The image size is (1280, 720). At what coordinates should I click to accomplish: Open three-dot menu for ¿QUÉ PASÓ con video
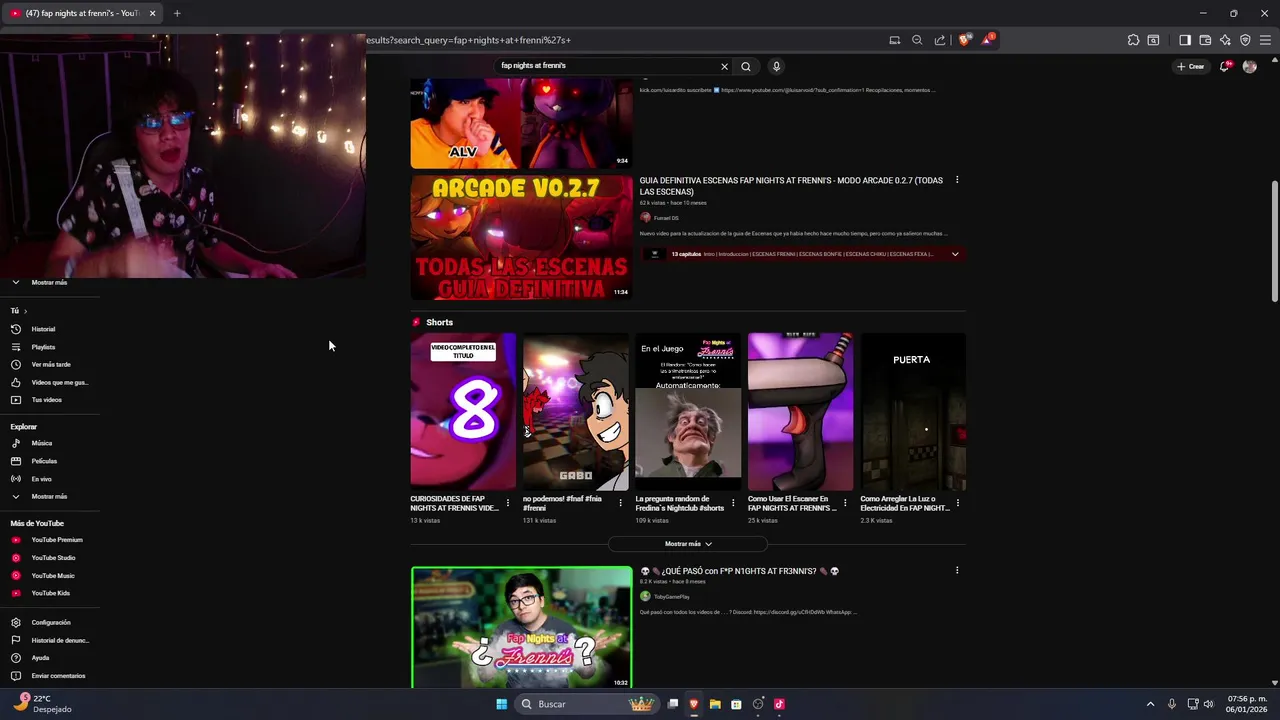point(957,571)
